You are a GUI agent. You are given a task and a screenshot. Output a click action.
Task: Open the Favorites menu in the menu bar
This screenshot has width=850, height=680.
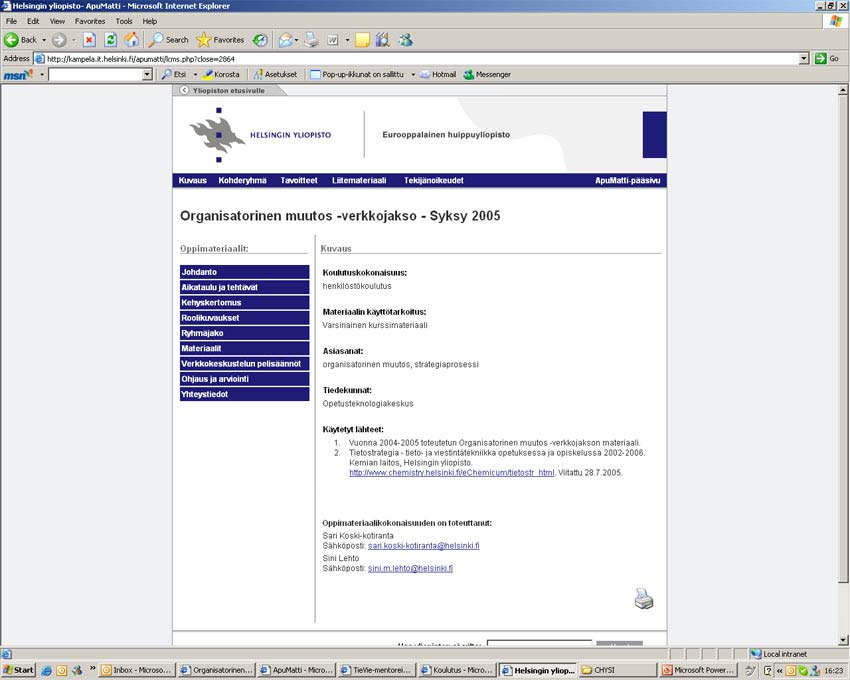coord(90,21)
